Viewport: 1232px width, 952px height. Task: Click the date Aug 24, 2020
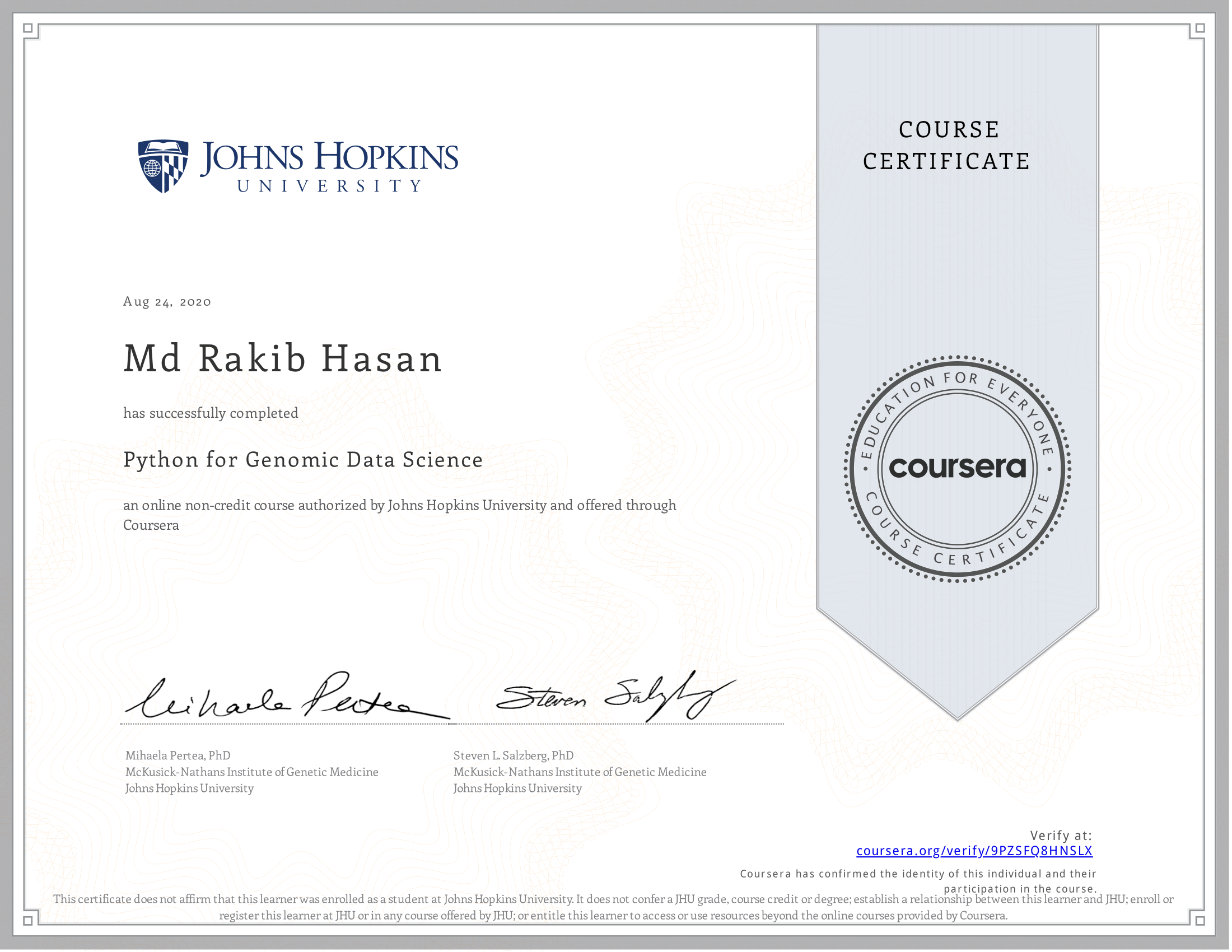tap(167, 302)
